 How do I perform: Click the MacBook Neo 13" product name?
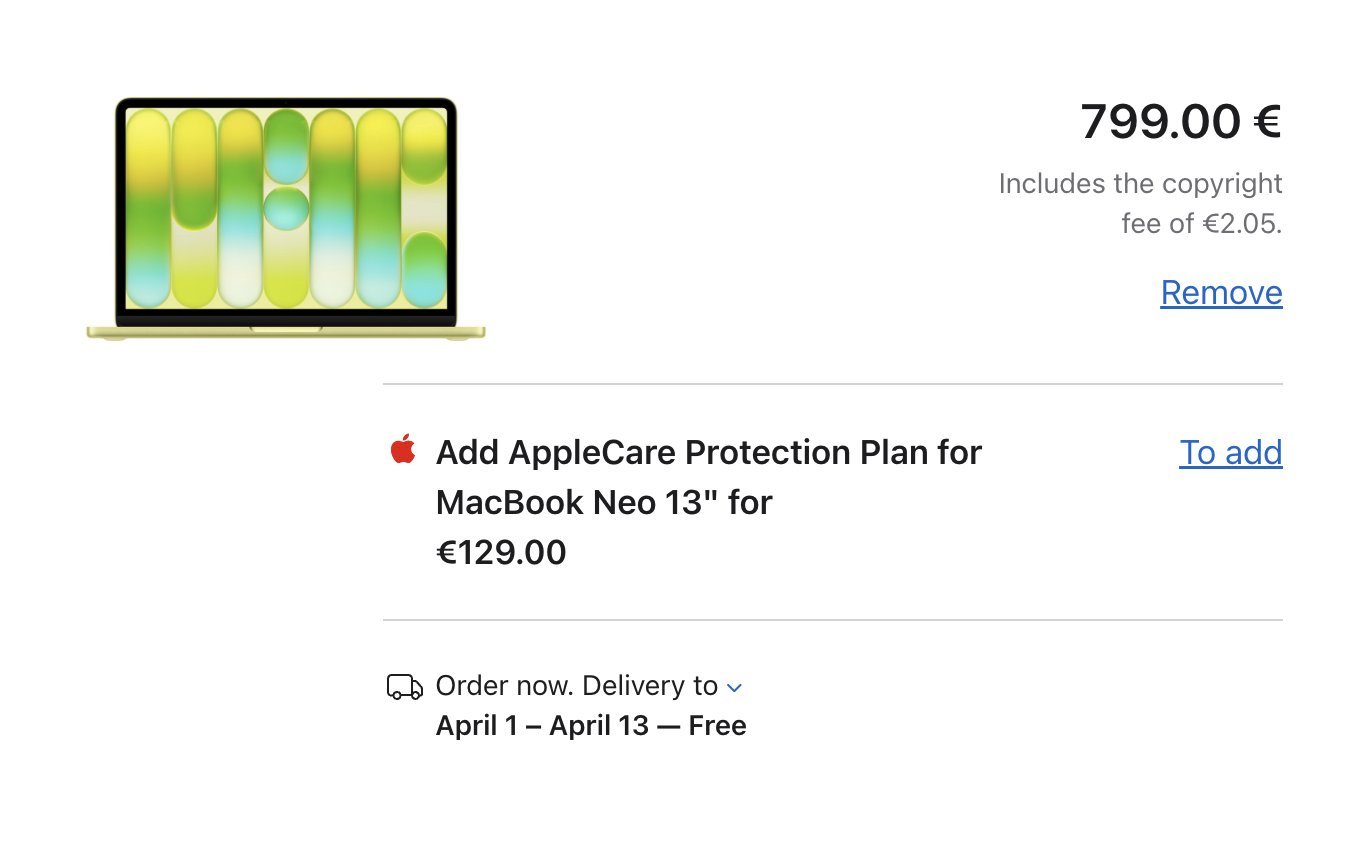tap(603, 502)
